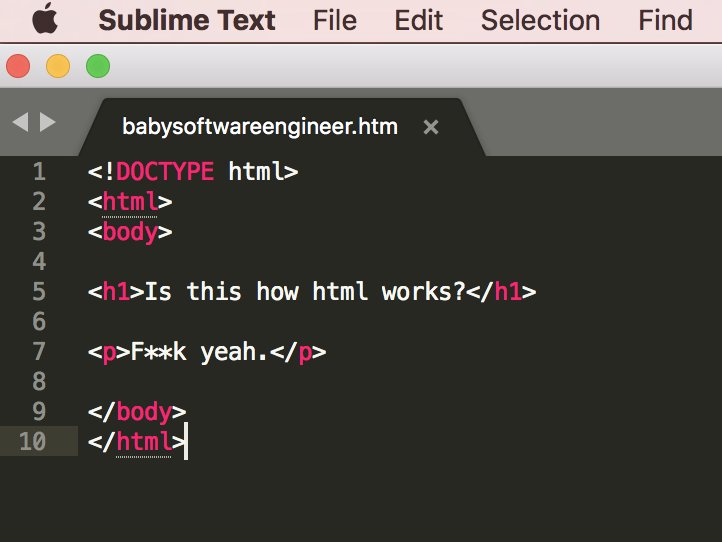The width and height of the screenshot is (722, 542).
Task: Click the blank line 4 in the editor
Action: click(400, 261)
